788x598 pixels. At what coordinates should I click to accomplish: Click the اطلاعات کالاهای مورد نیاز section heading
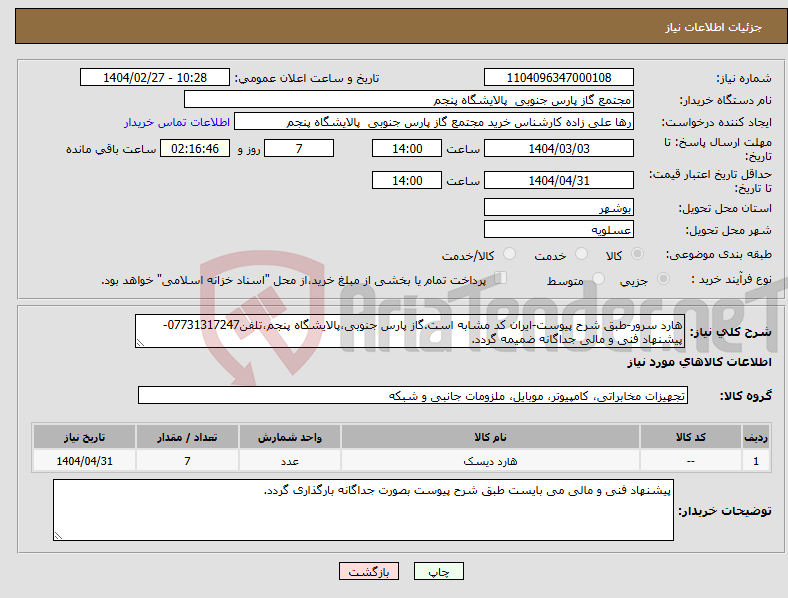699,362
